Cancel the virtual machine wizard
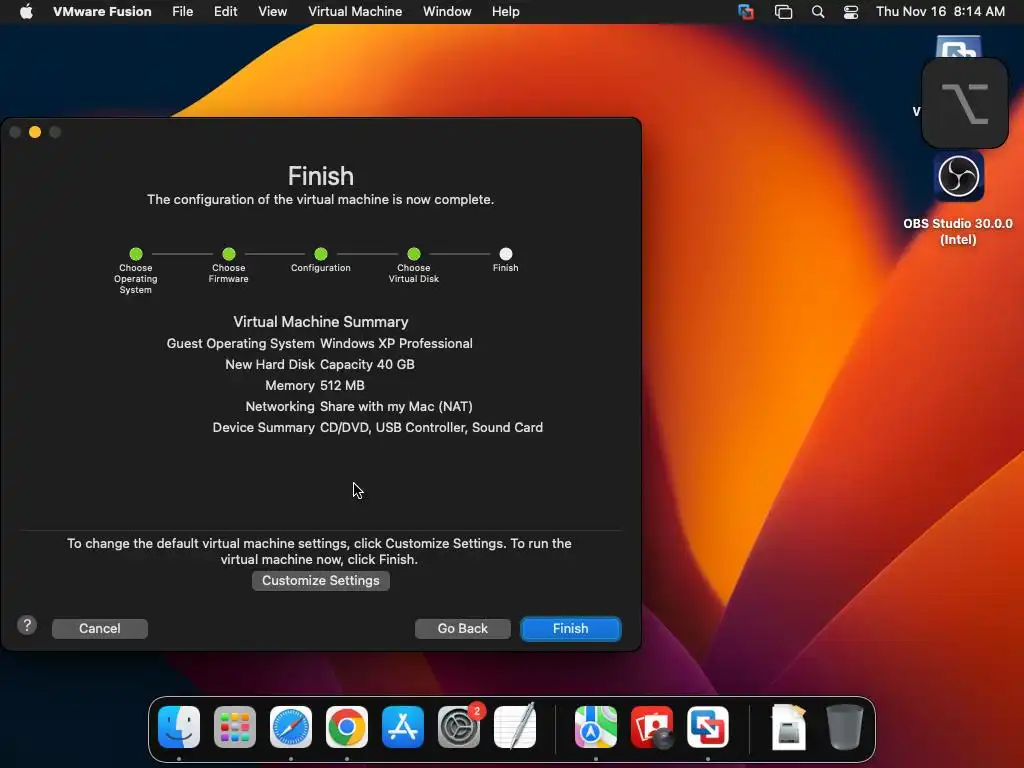Viewport: 1024px width, 768px height. click(x=99, y=628)
